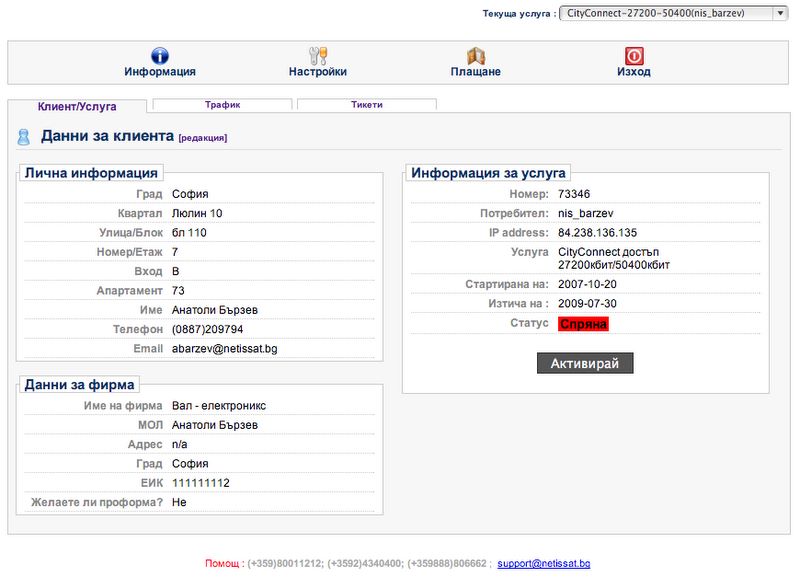Image resolution: width=800 pixels, height=577 pixels.
Task: Click the blue Информация info icon
Action: tap(159, 56)
